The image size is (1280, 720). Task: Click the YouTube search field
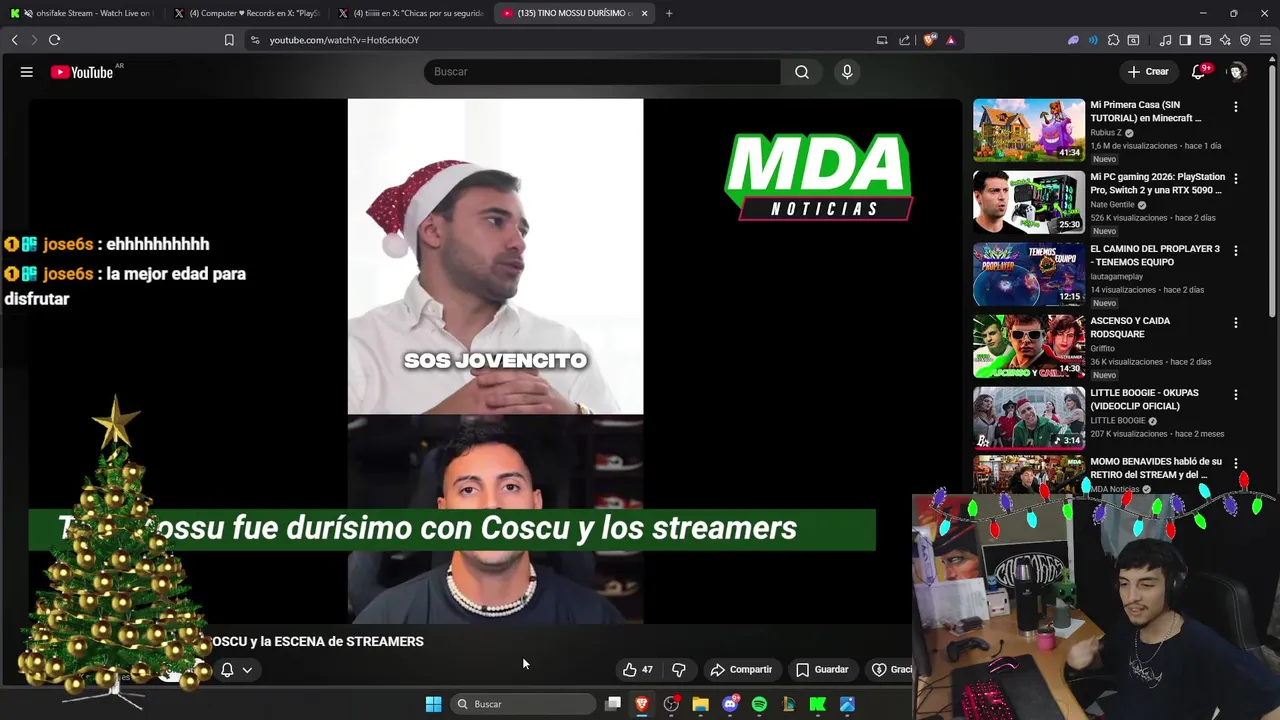[x=602, y=72]
